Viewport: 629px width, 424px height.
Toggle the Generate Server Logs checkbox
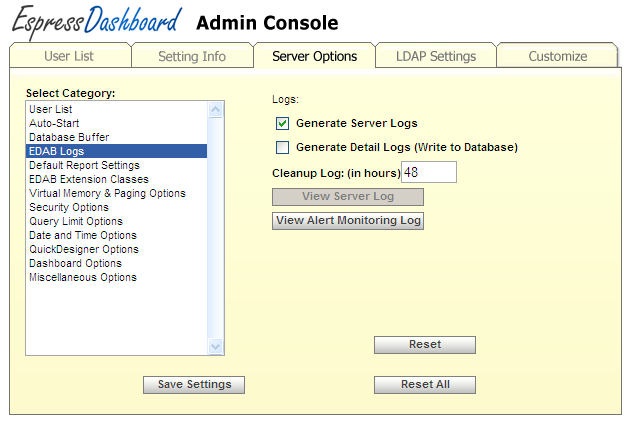[x=282, y=124]
